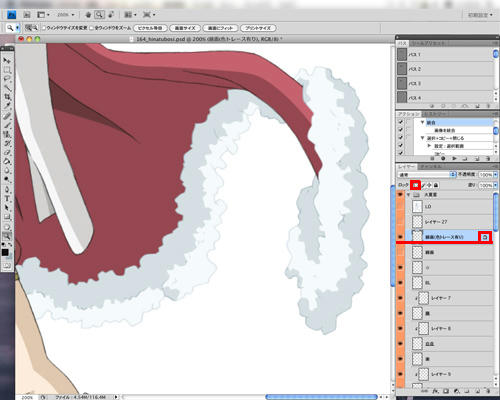This screenshot has width=500, height=400.
Task: Open the layer blend mode dropdown
Action: (427, 174)
